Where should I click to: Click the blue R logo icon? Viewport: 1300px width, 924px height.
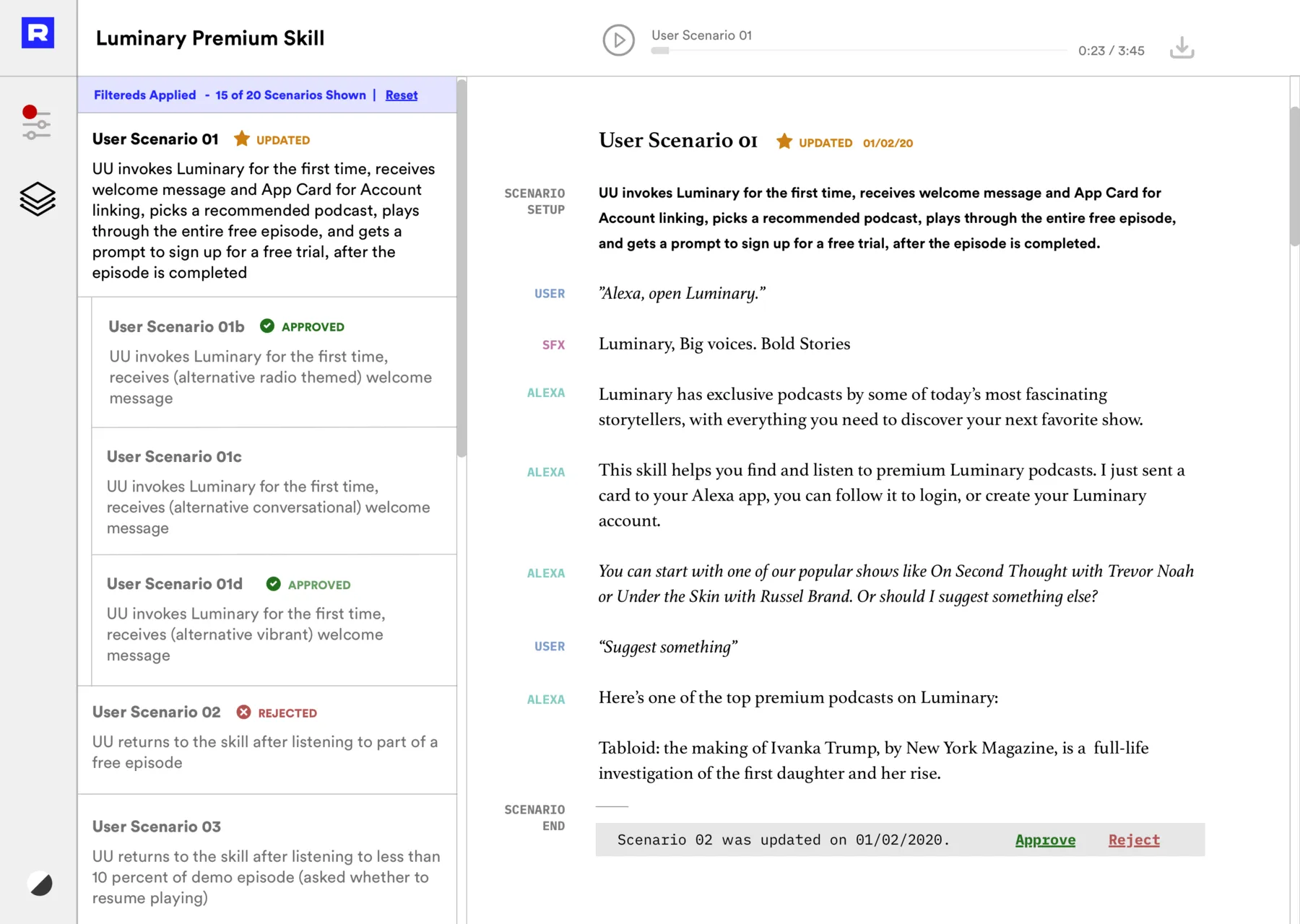pos(38,32)
